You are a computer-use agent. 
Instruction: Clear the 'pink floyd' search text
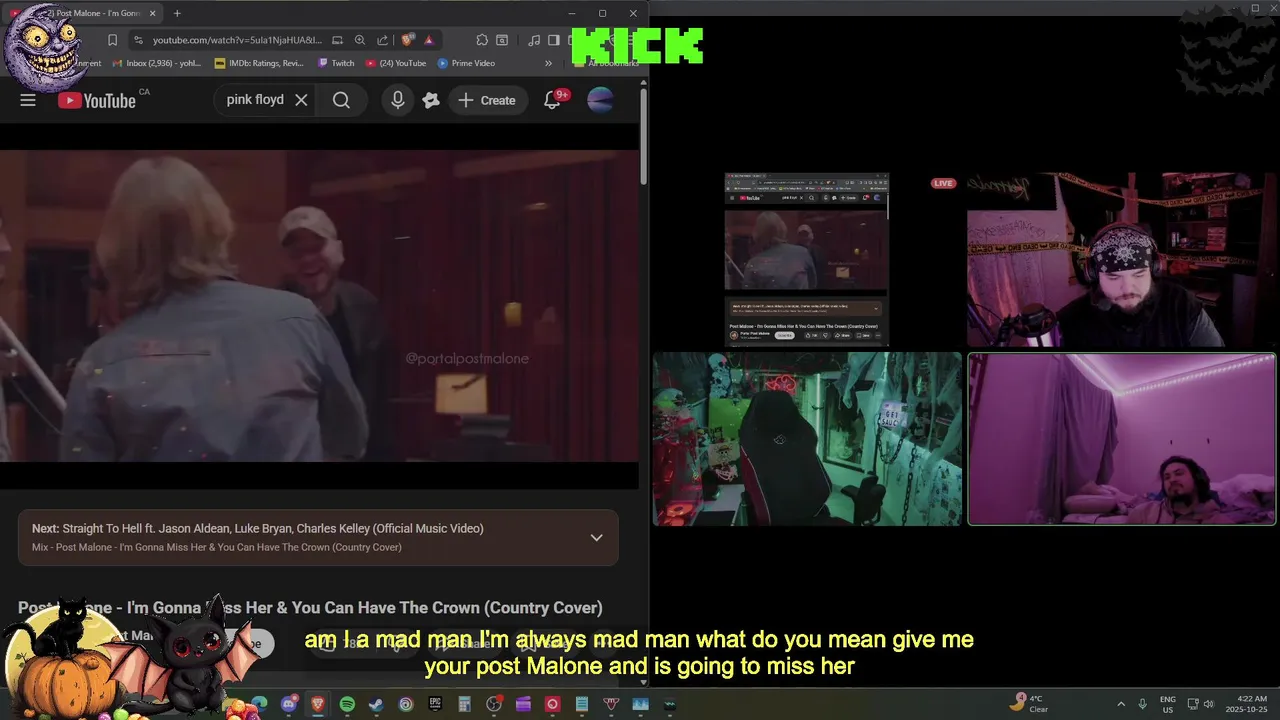pos(301,100)
